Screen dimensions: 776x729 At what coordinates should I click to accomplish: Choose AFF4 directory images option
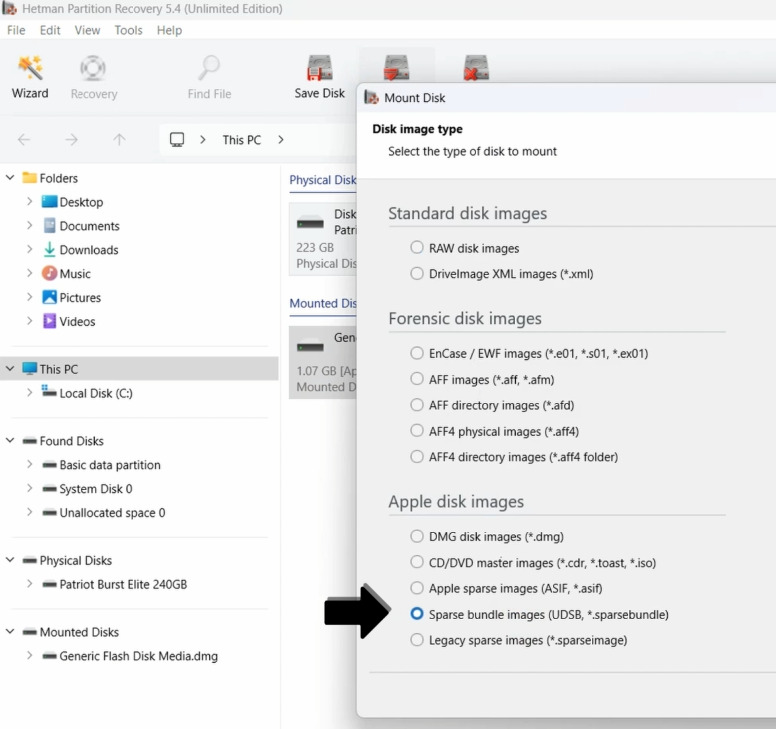coord(417,456)
